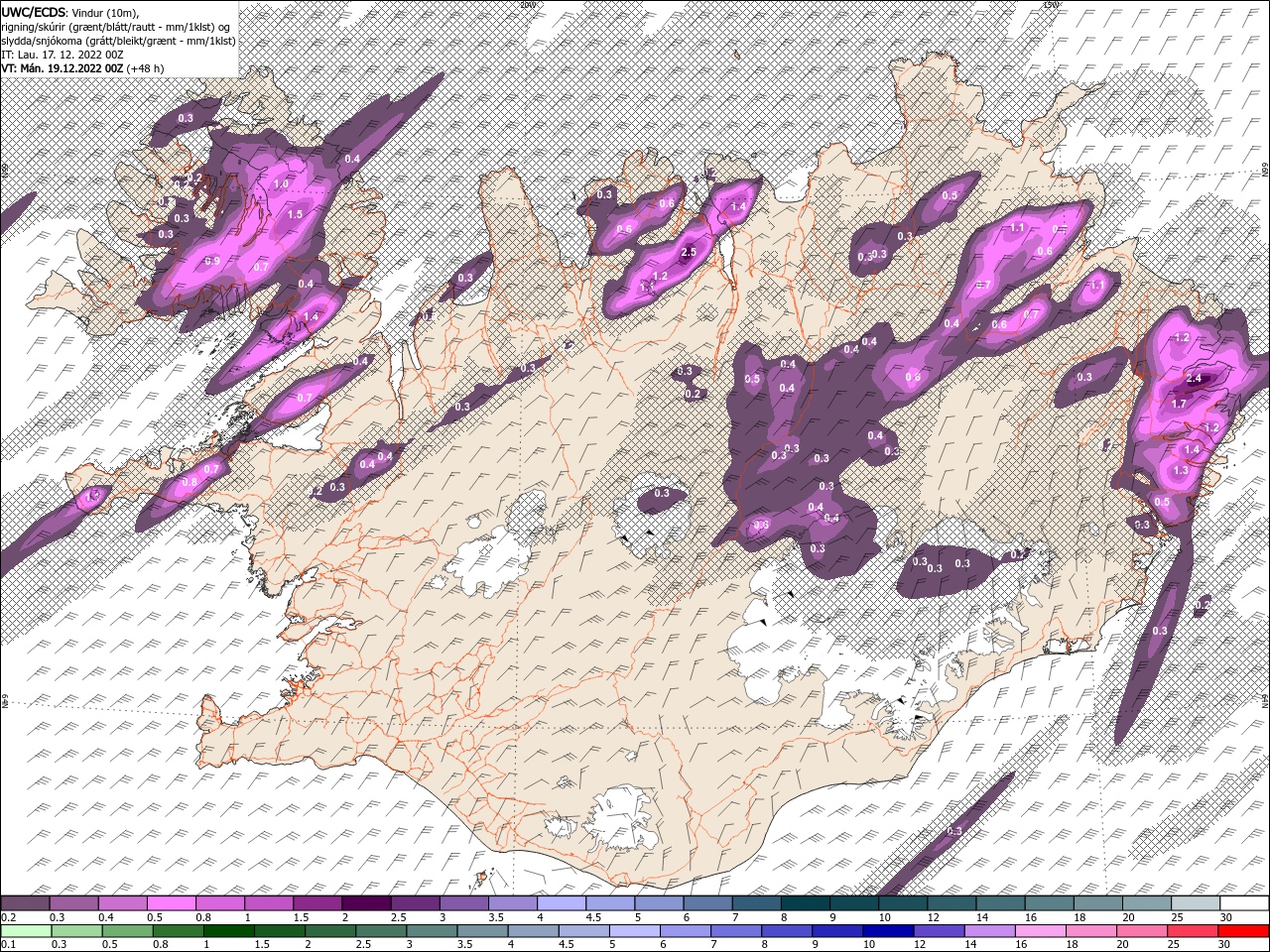Click bright red rain swatch labeled 30
Viewport: 1270px width, 952px height.
pos(1243,931)
